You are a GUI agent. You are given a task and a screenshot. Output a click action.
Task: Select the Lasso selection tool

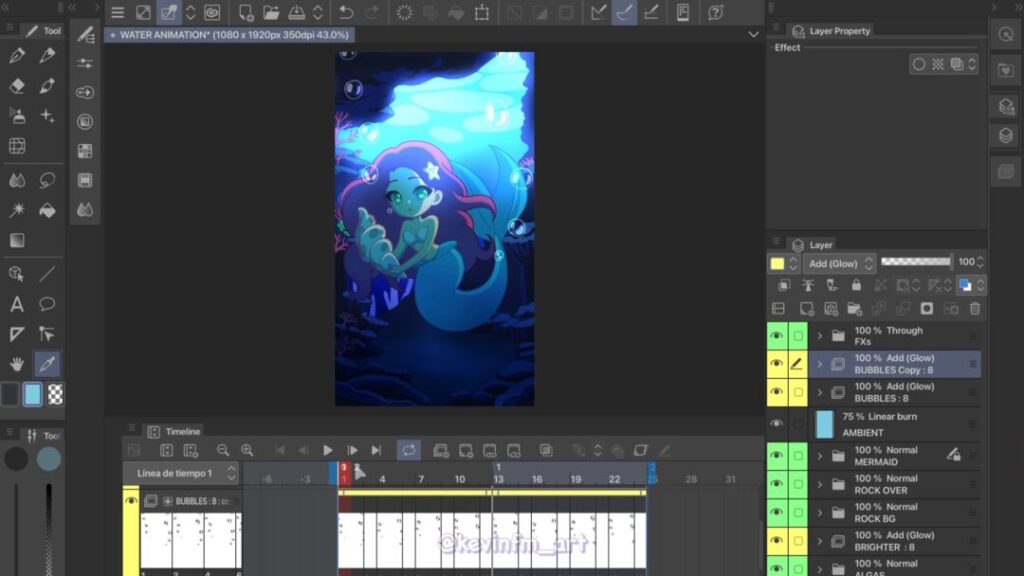click(x=47, y=180)
